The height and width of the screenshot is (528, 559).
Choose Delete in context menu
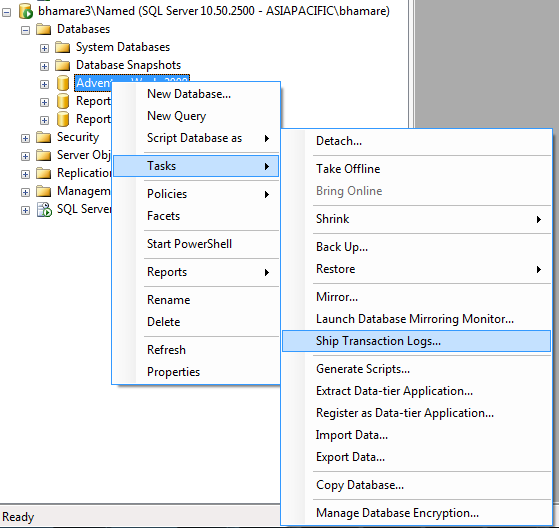[x=196, y=322]
